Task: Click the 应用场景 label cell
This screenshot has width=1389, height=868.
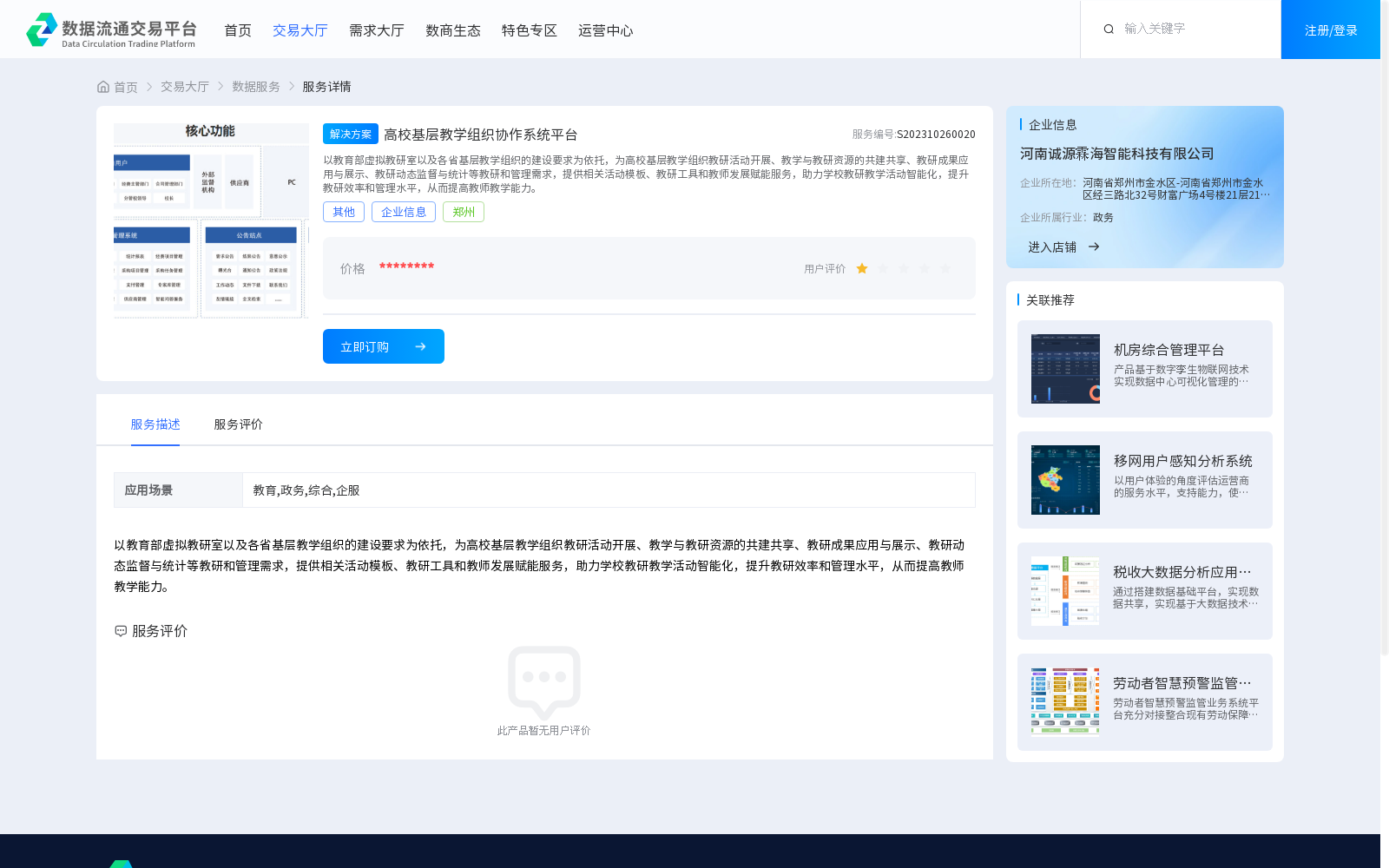Action: click(178, 490)
